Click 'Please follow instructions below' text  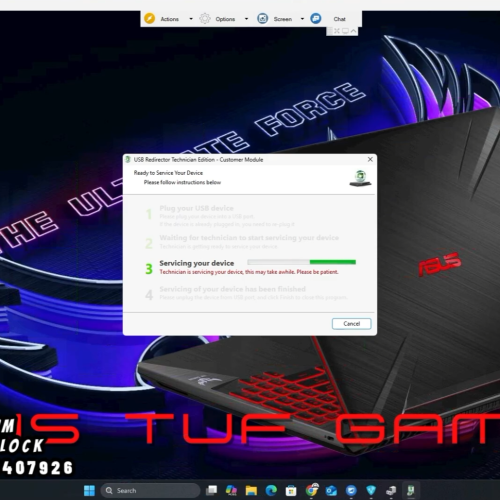(x=182, y=182)
